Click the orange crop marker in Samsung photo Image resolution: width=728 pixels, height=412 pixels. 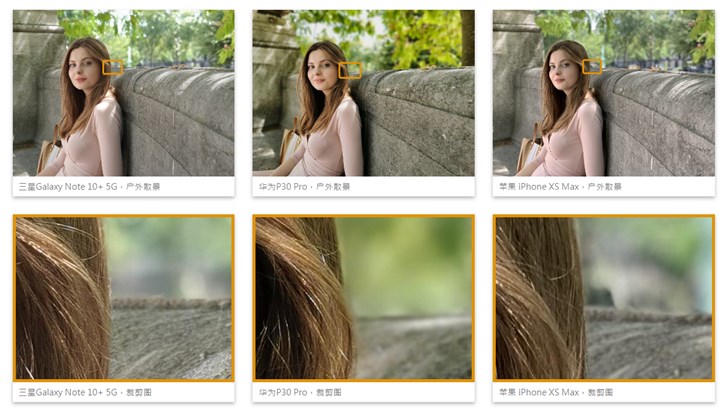pyautogui.click(x=113, y=67)
